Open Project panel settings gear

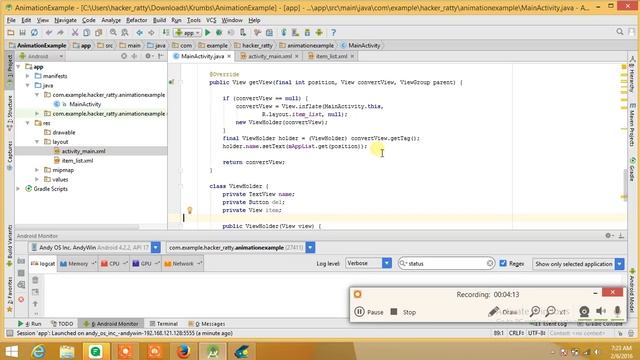[x=148, y=56]
